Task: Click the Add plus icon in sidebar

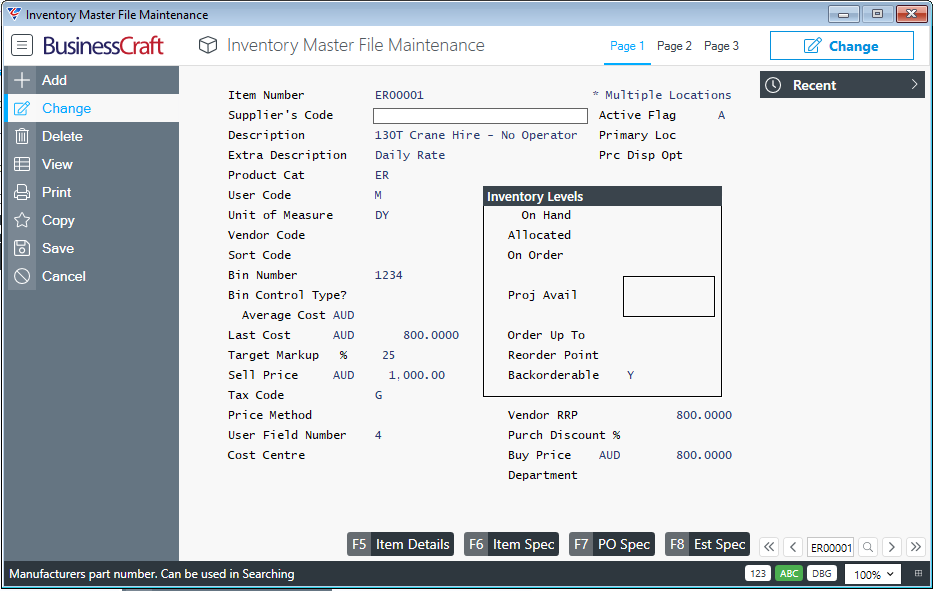Action: click(x=22, y=80)
